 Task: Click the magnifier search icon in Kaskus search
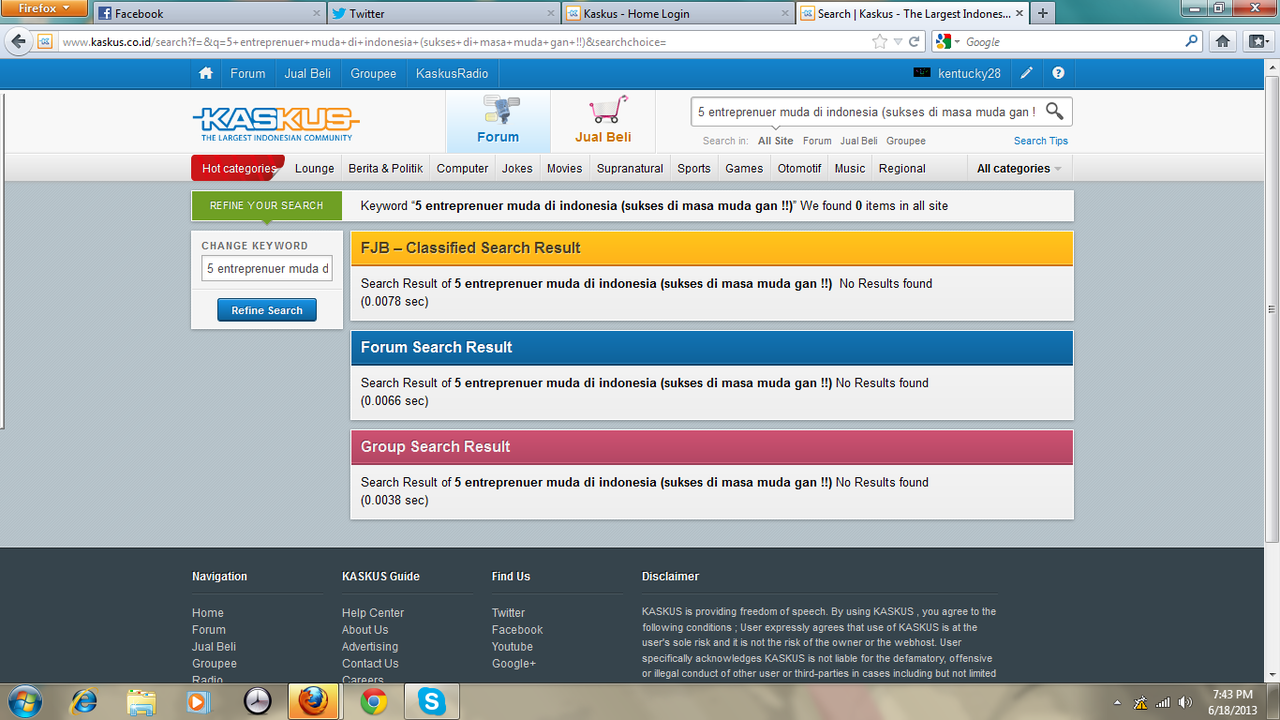click(1055, 111)
